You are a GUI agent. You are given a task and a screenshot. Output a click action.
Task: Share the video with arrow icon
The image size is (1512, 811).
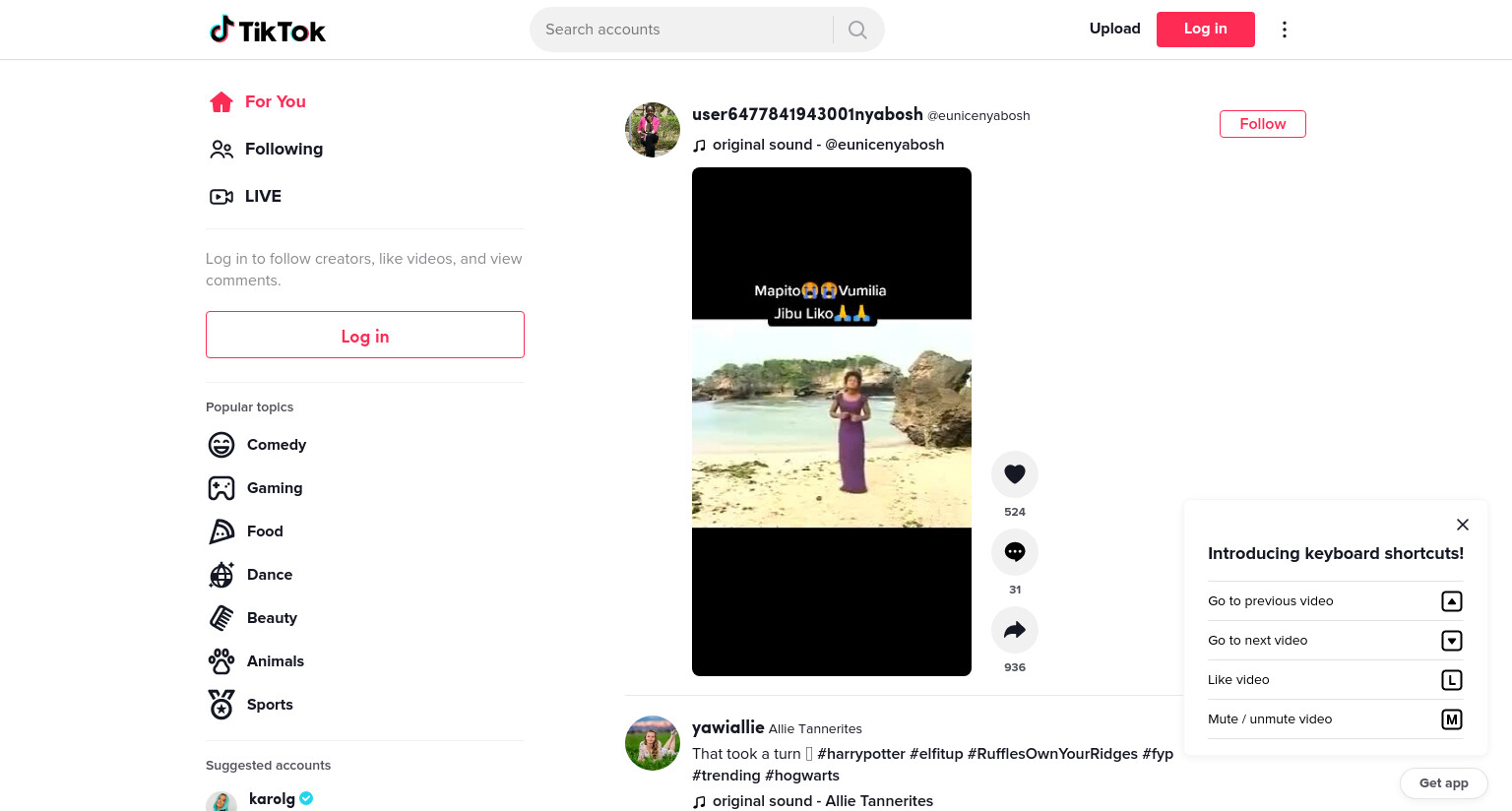(1015, 630)
